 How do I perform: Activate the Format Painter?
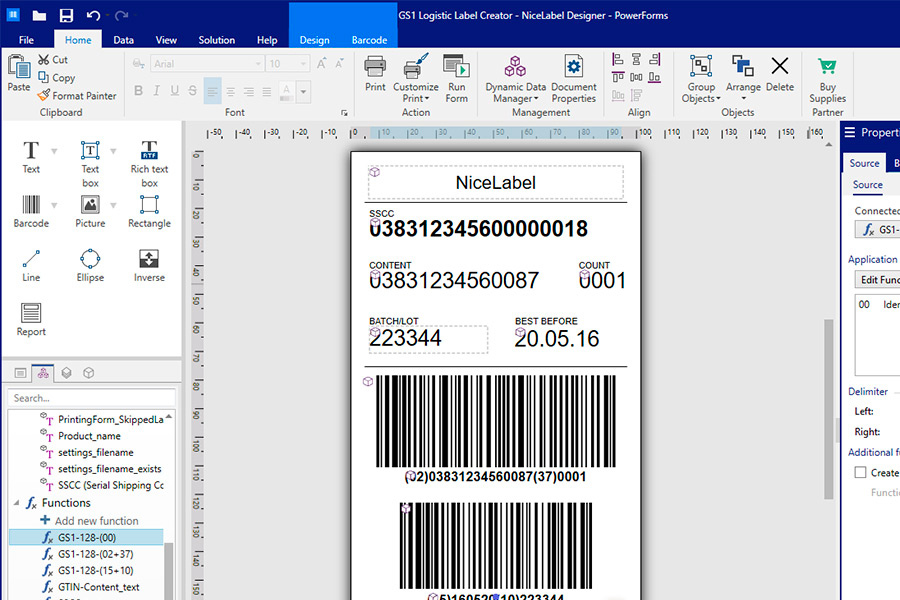pyautogui.click(x=76, y=95)
